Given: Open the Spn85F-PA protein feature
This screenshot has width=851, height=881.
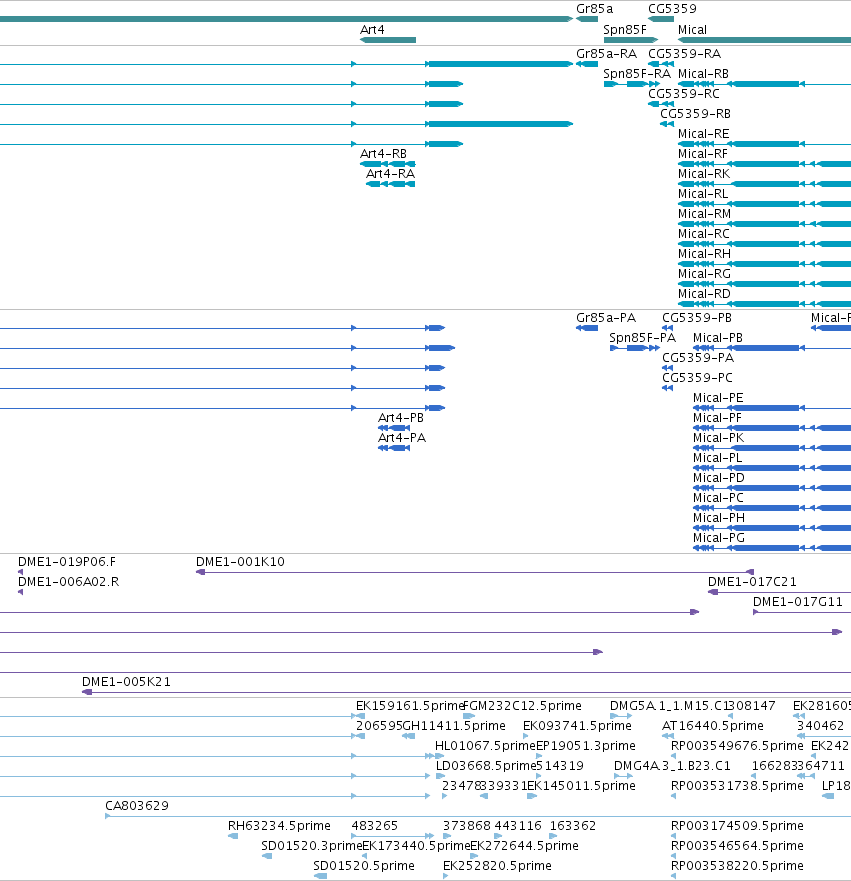Looking at the screenshot, I should [x=635, y=348].
